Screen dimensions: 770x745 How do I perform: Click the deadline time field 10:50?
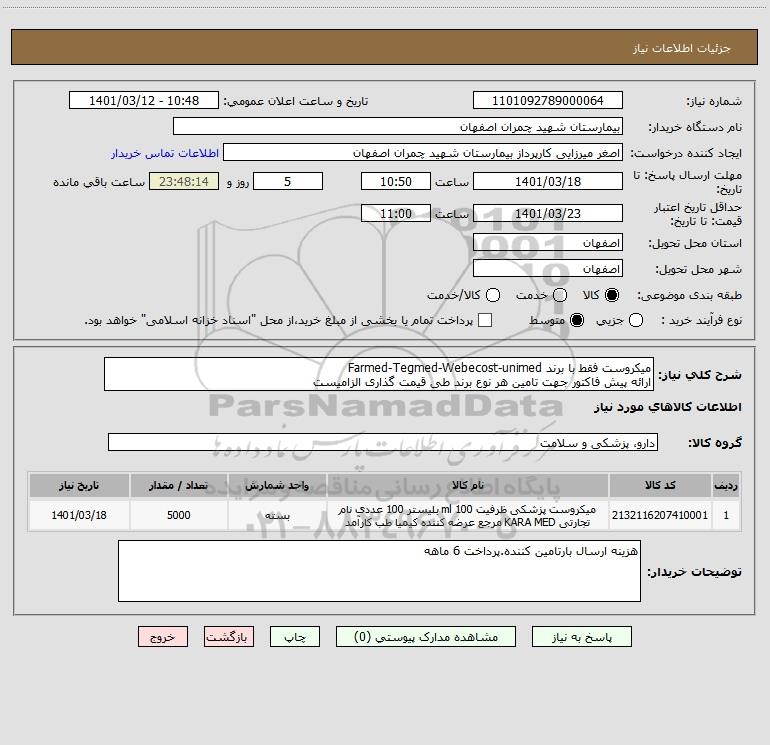click(396, 181)
